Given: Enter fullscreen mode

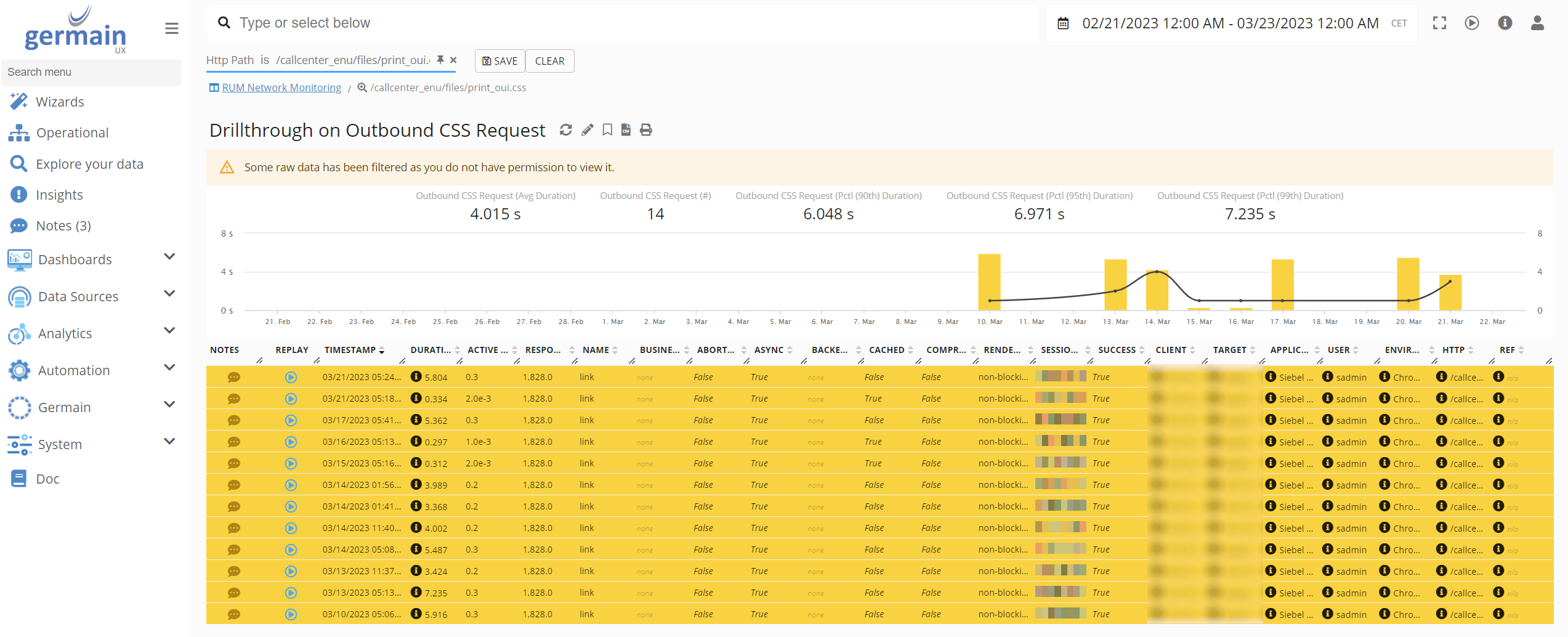Looking at the screenshot, I should pyautogui.click(x=1439, y=23).
